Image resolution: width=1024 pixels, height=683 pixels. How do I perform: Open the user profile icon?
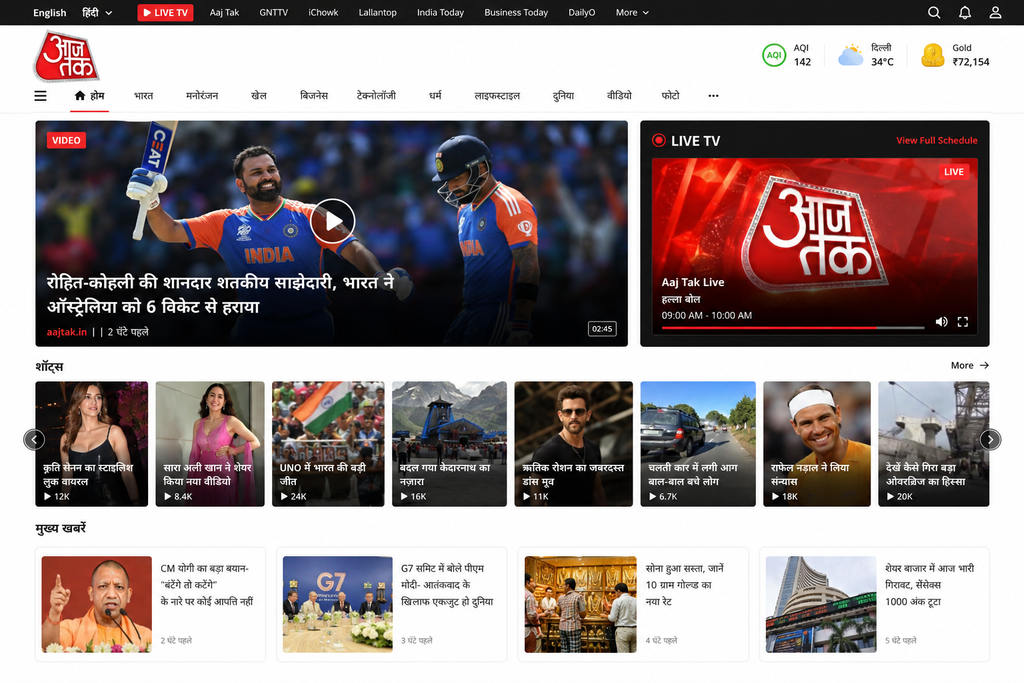(995, 12)
